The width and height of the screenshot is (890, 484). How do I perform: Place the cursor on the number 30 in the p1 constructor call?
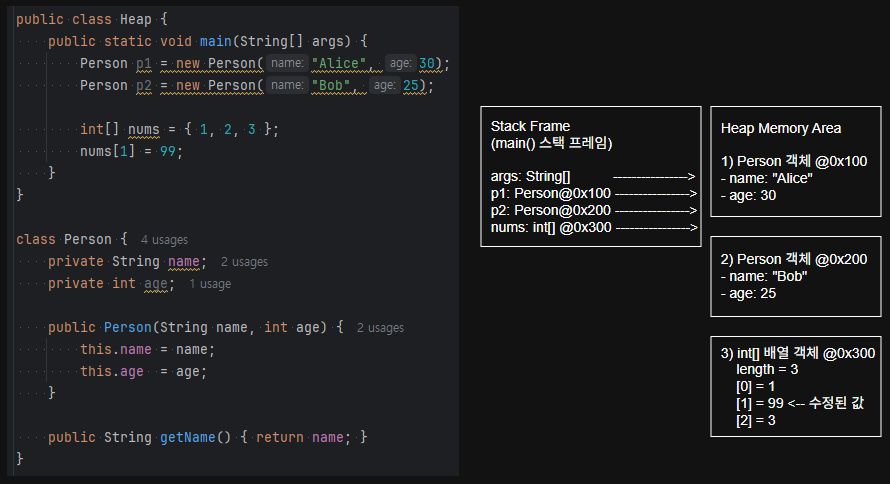click(427, 64)
